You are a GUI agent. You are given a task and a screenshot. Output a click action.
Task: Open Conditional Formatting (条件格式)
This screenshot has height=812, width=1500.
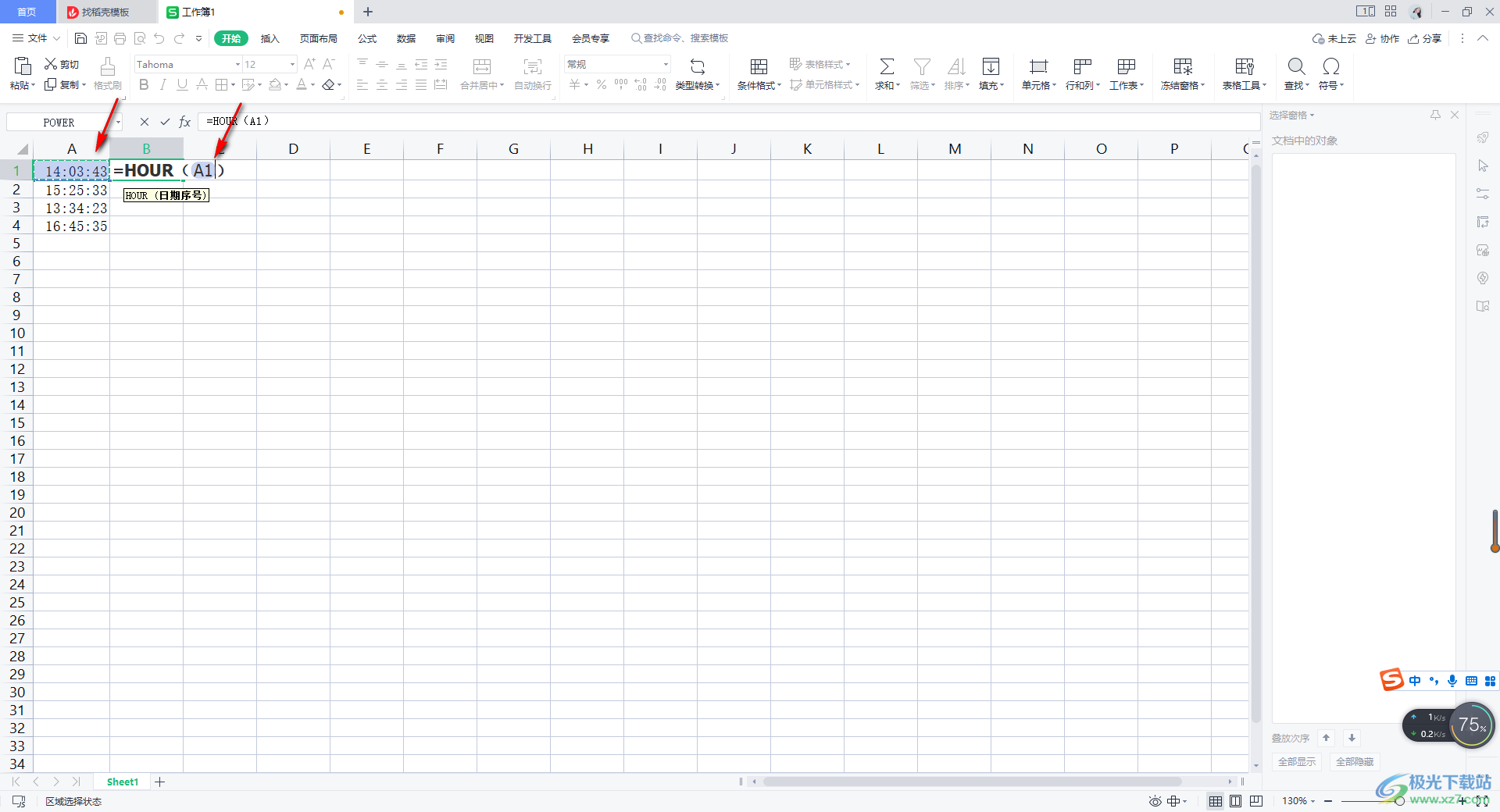759,74
